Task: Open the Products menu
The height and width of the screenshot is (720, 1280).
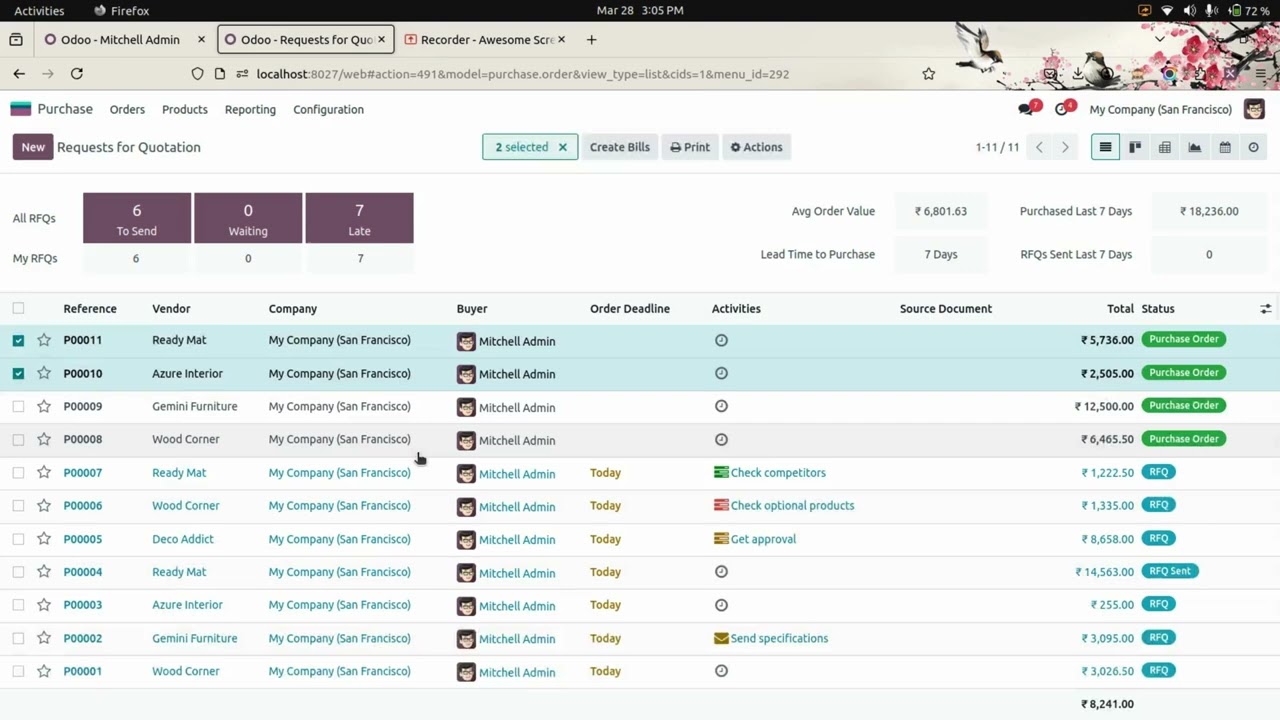Action: [185, 109]
